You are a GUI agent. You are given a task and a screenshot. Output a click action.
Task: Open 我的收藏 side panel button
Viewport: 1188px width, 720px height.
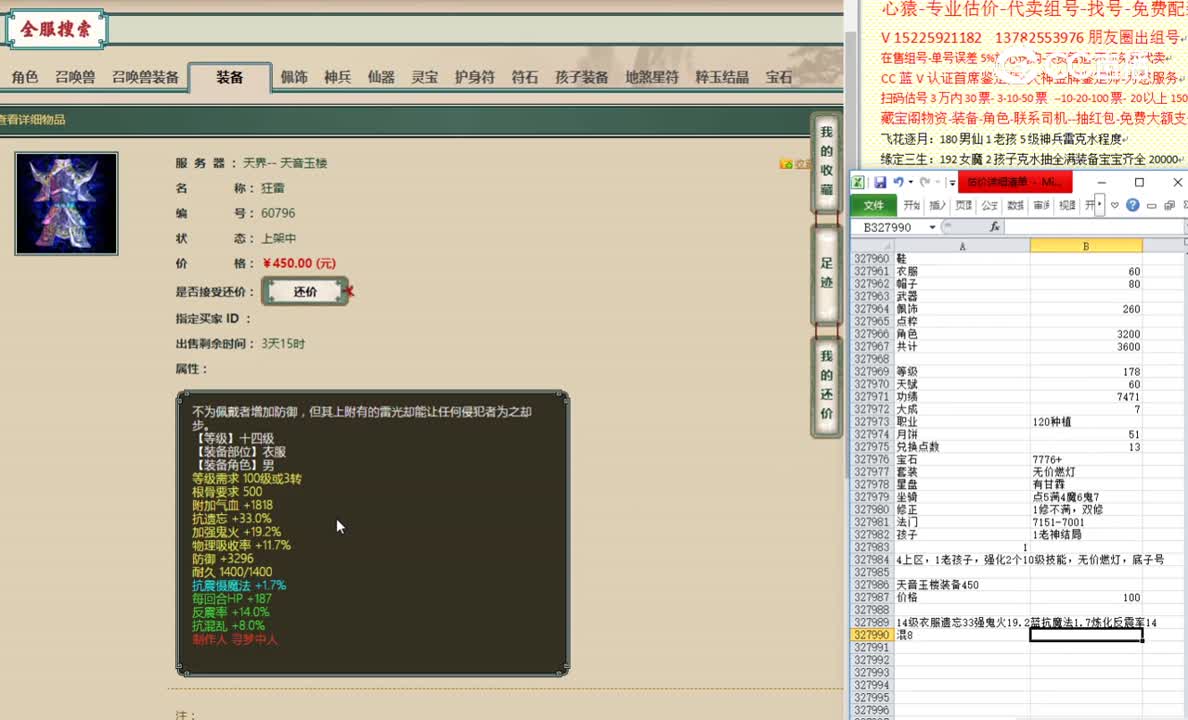point(826,160)
